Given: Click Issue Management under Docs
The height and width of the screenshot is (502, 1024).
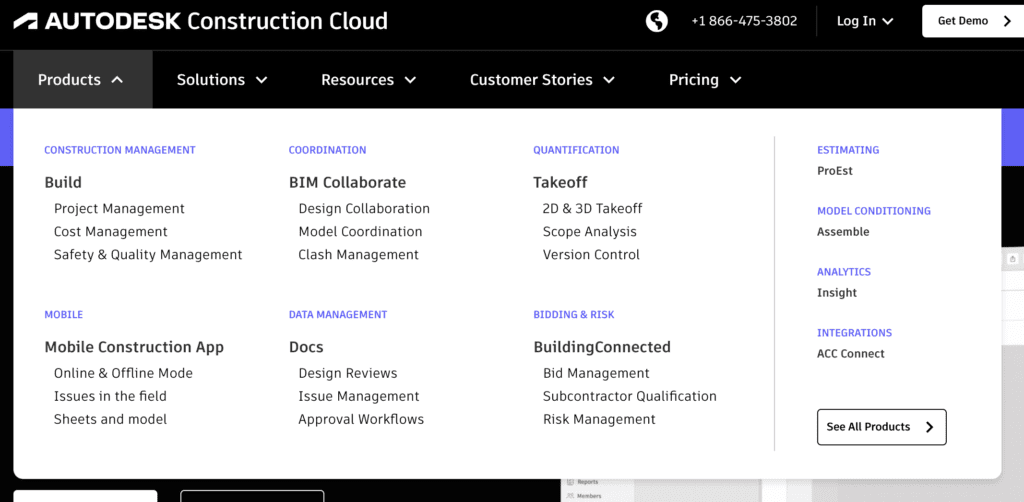Looking at the screenshot, I should [x=358, y=396].
